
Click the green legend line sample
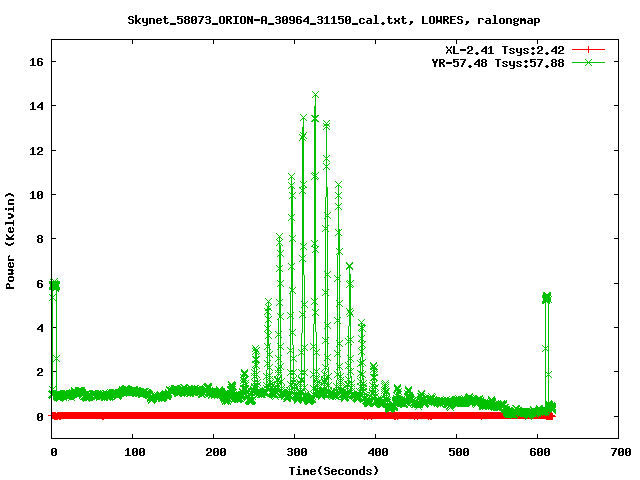(588, 62)
